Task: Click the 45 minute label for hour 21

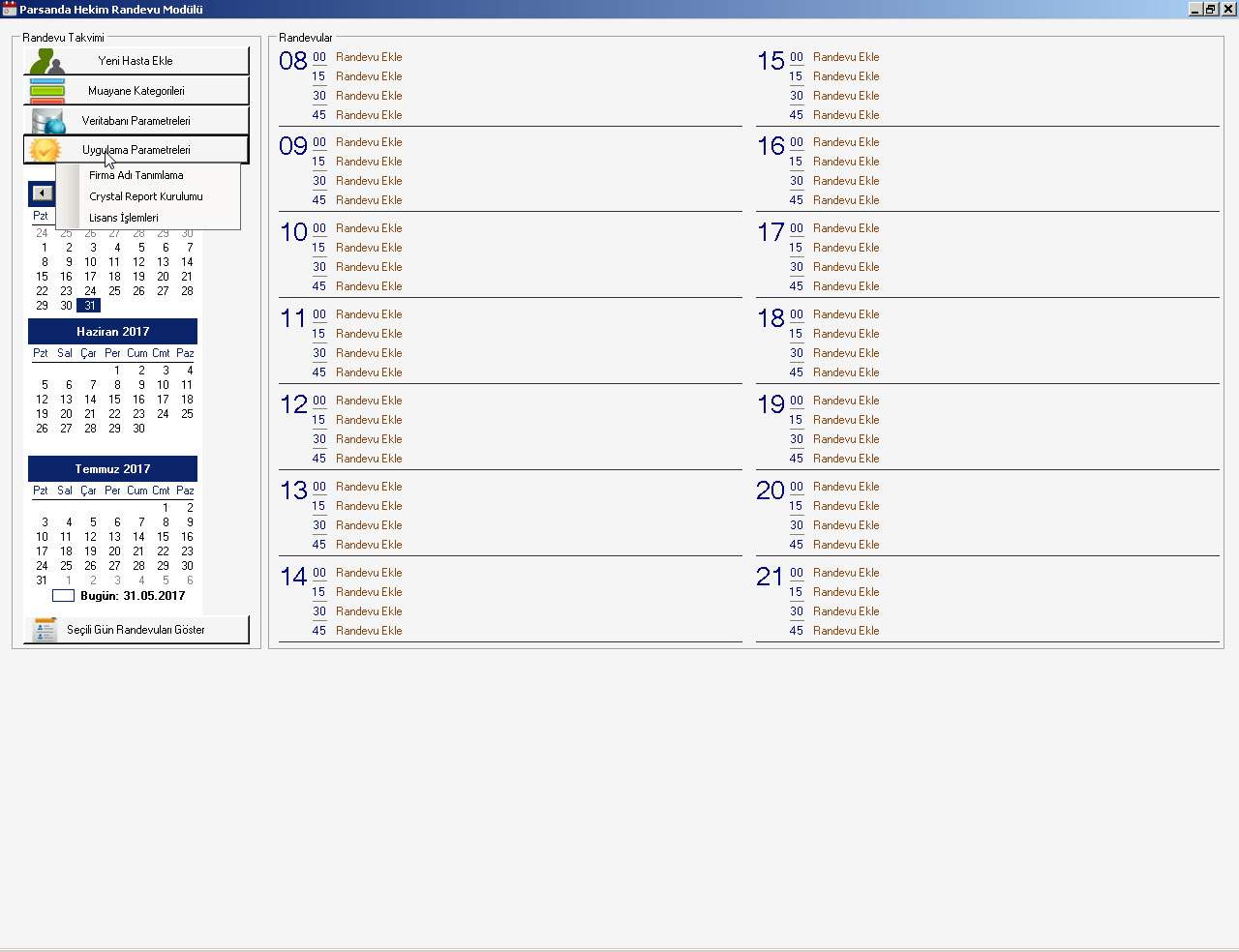Action: (x=797, y=631)
